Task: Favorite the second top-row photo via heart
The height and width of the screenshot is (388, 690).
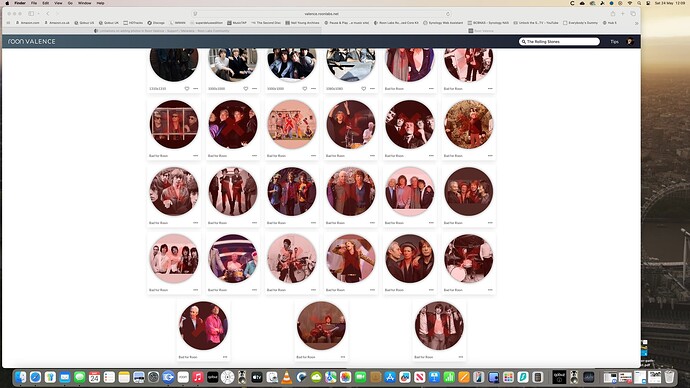Action: pyautogui.click(x=246, y=88)
